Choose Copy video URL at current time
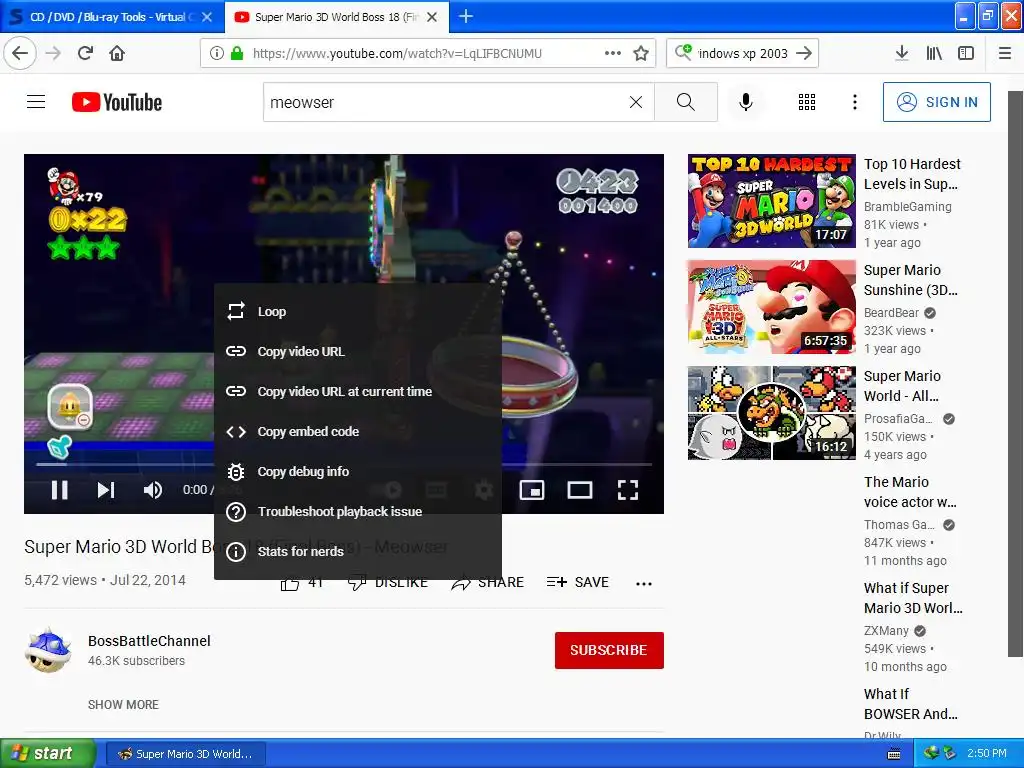The image size is (1024, 768). click(x=358, y=391)
